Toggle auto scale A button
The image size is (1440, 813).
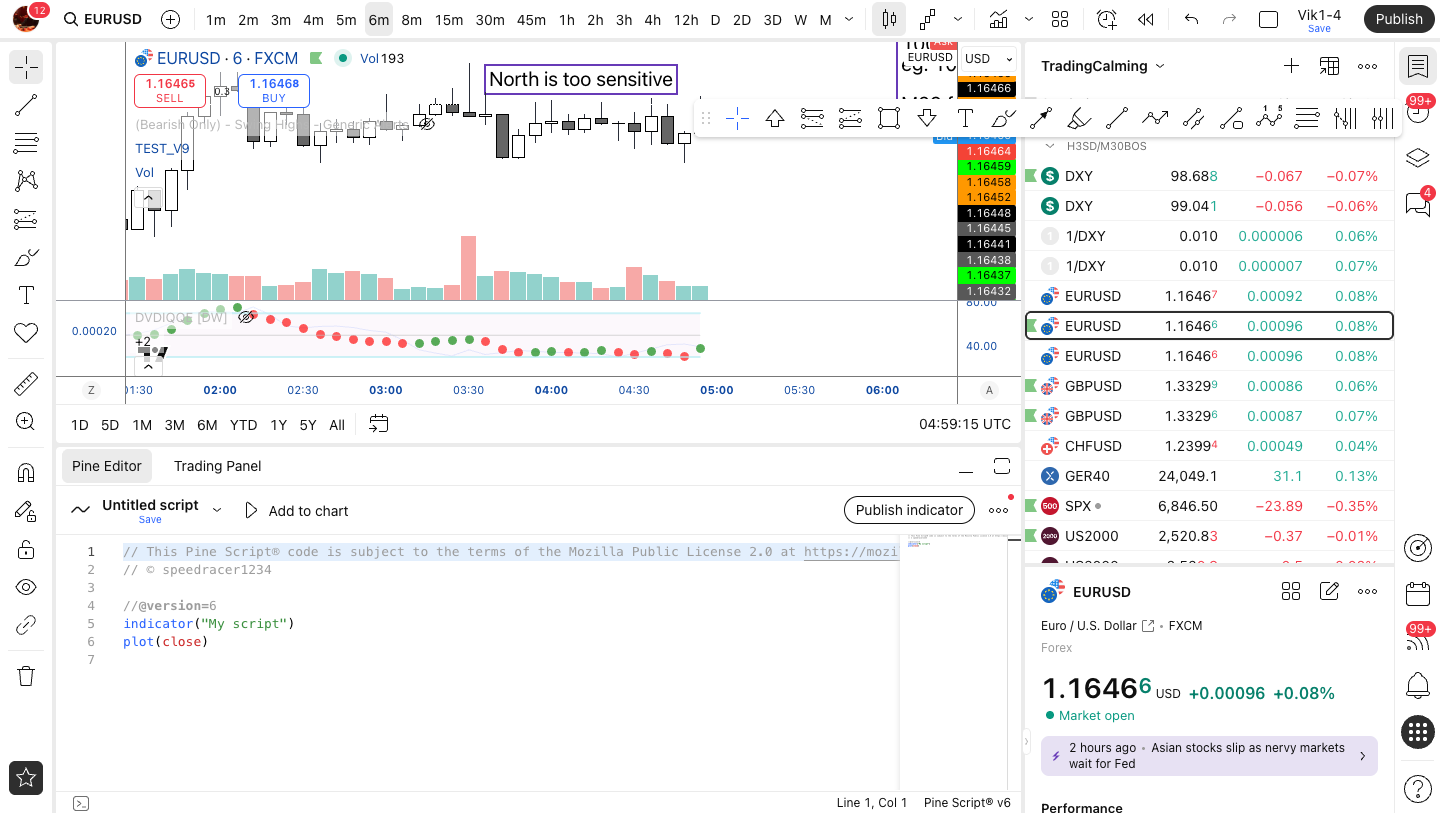tap(990, 390)
